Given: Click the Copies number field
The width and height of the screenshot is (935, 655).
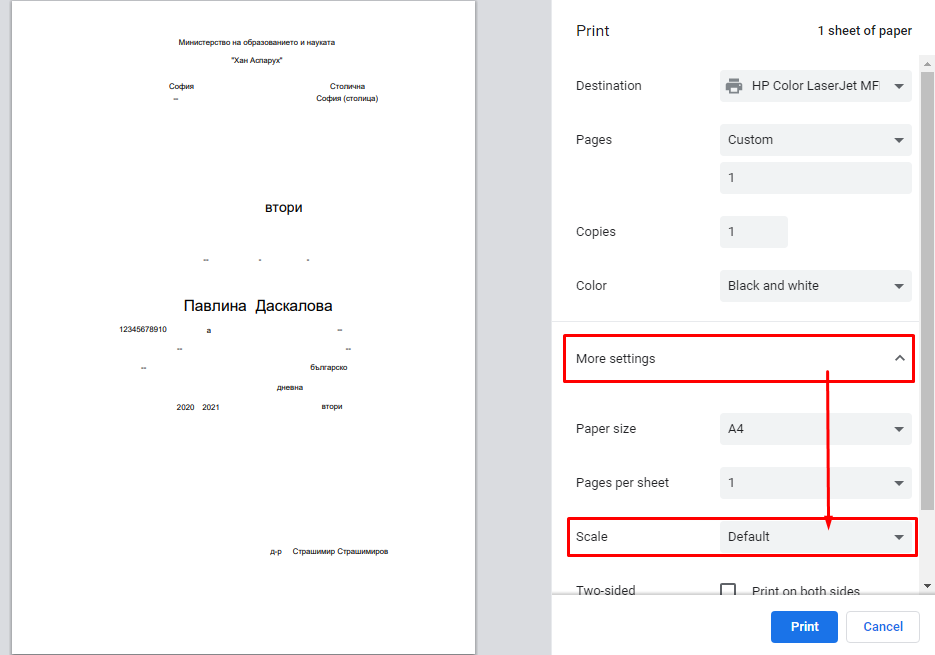Looking at the screenshot, I should pyautogui.click(x=753, y=232).
